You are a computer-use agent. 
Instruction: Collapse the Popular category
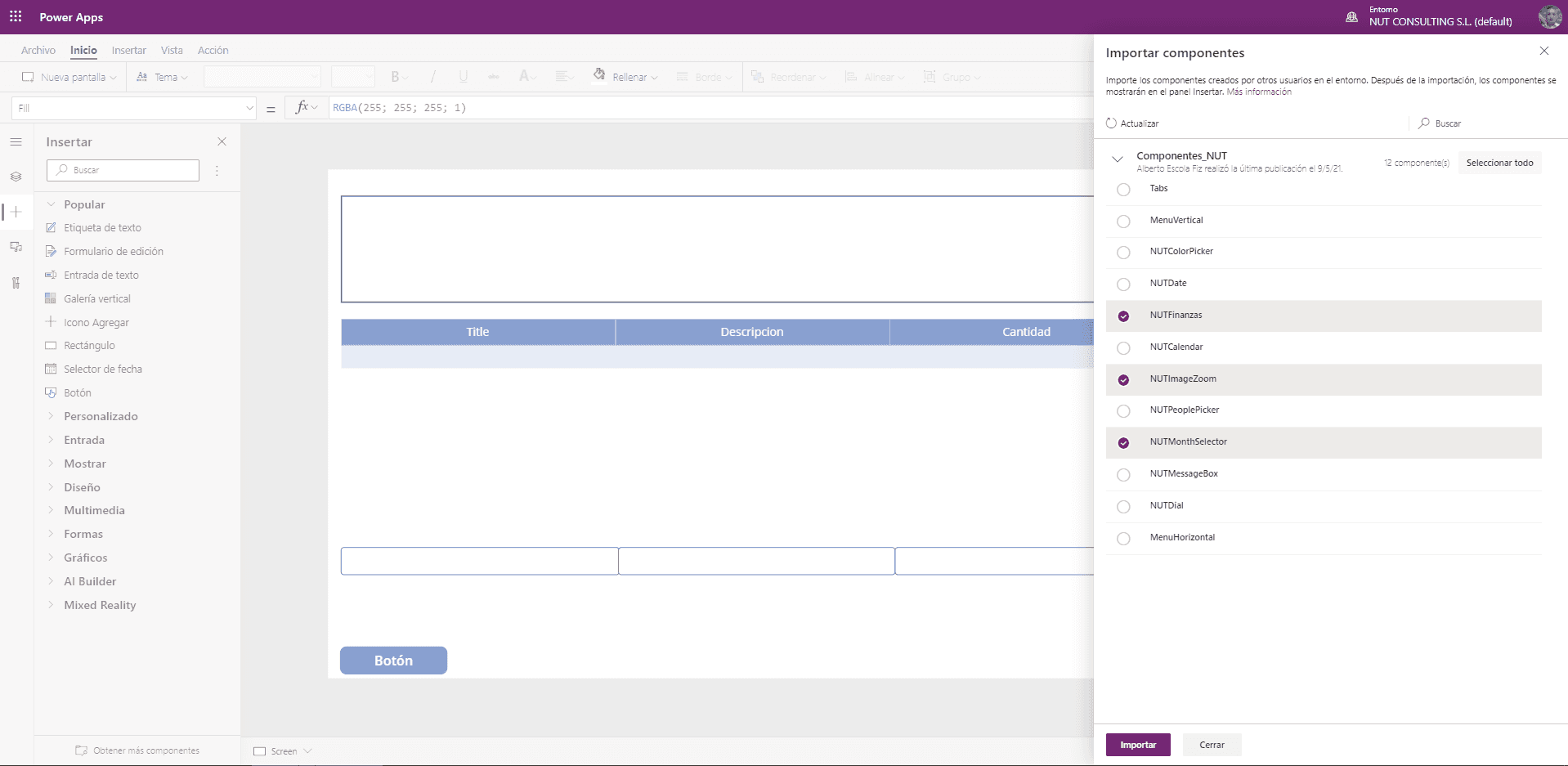(51, 204)
